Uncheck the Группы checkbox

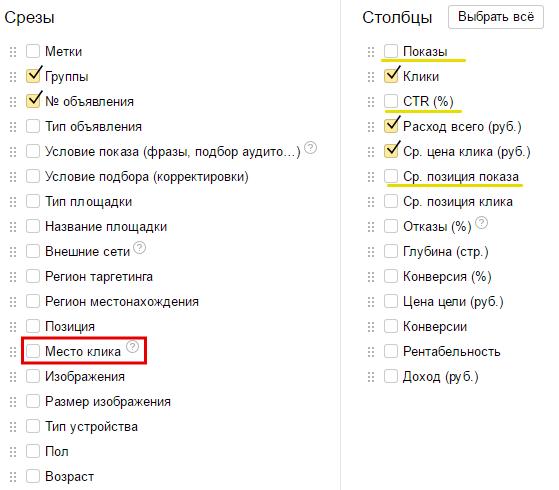point(33,76)
